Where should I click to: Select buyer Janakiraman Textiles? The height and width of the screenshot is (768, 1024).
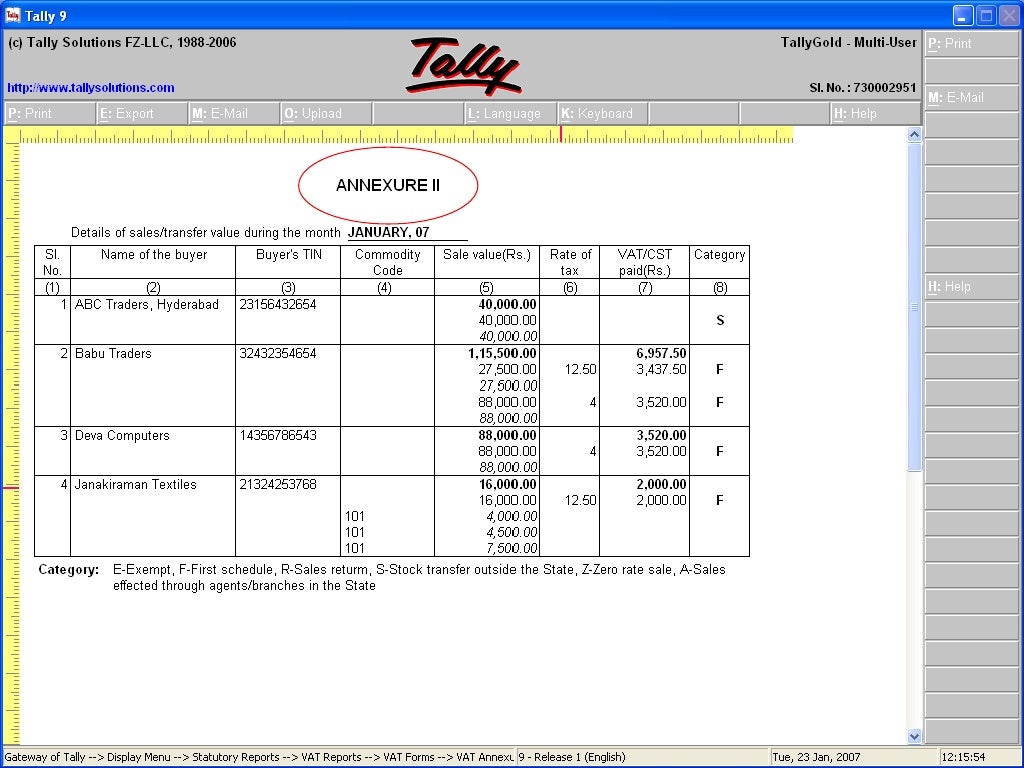click(x=135, y=485)
